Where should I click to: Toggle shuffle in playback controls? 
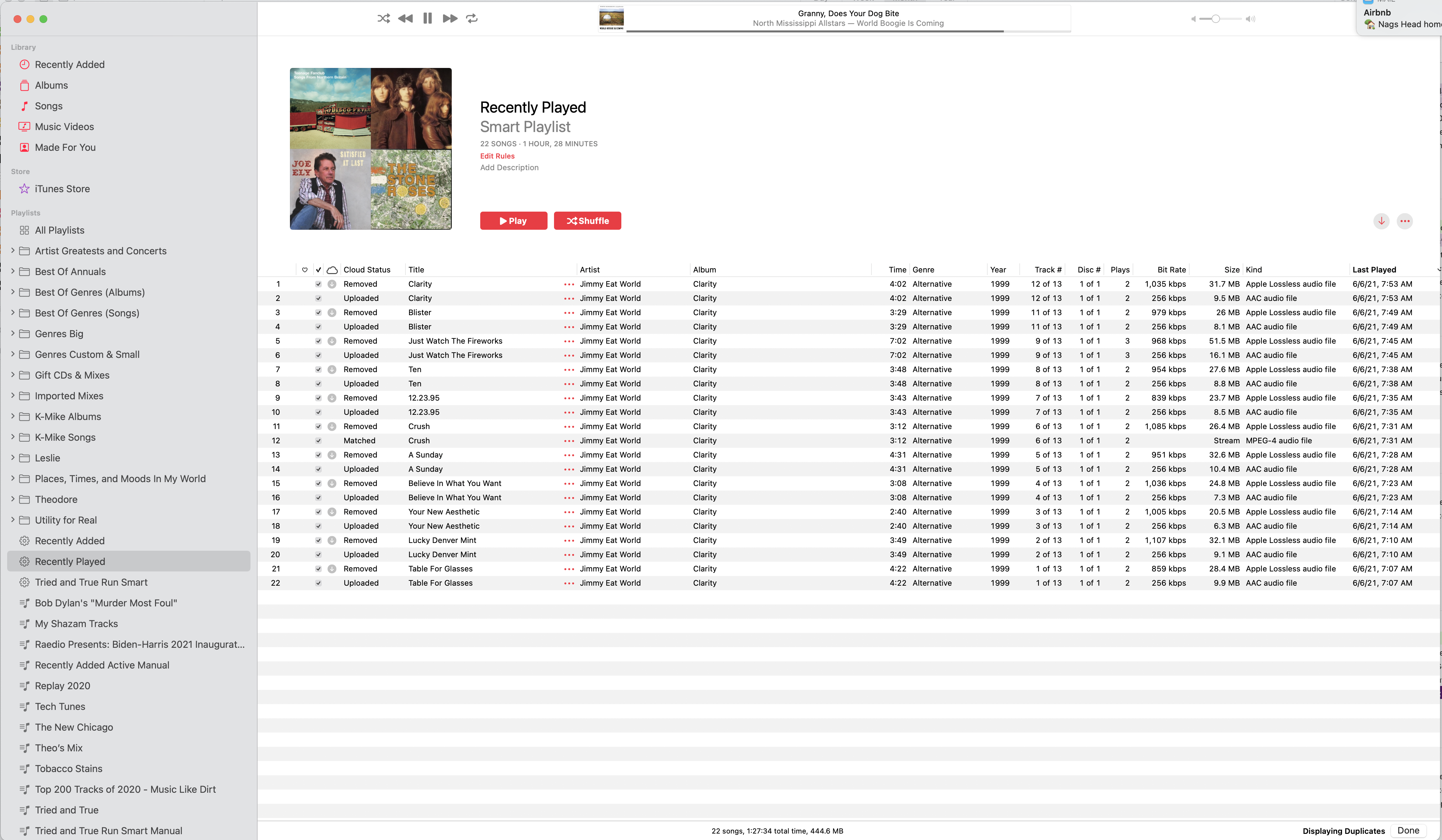(x=383, y=18)
